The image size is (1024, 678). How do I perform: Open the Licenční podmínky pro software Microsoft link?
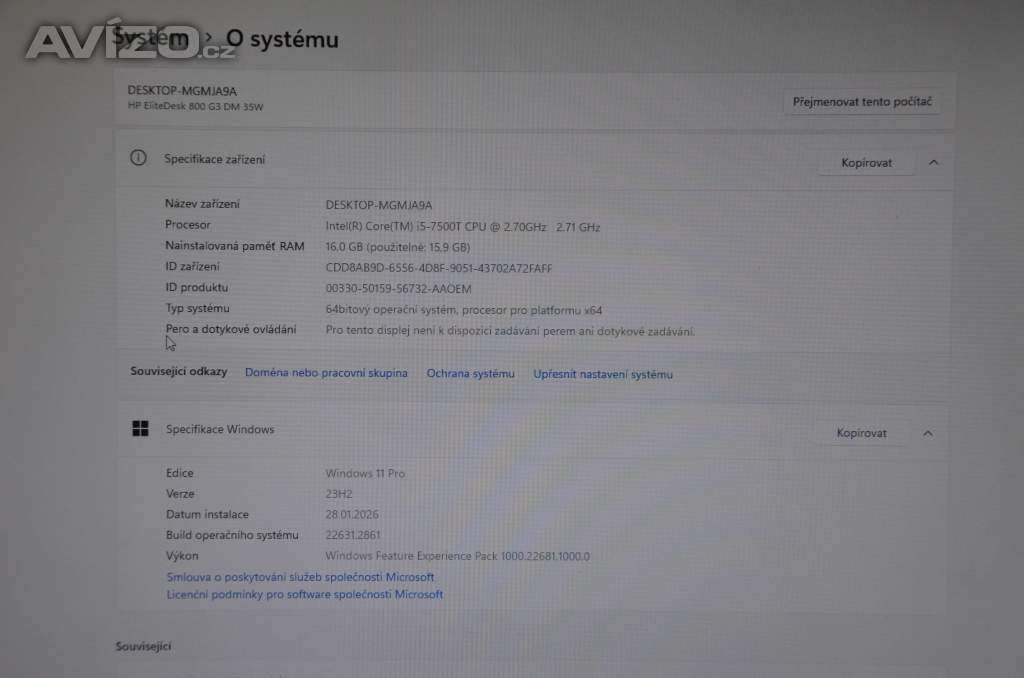click(x=304, y=594)
